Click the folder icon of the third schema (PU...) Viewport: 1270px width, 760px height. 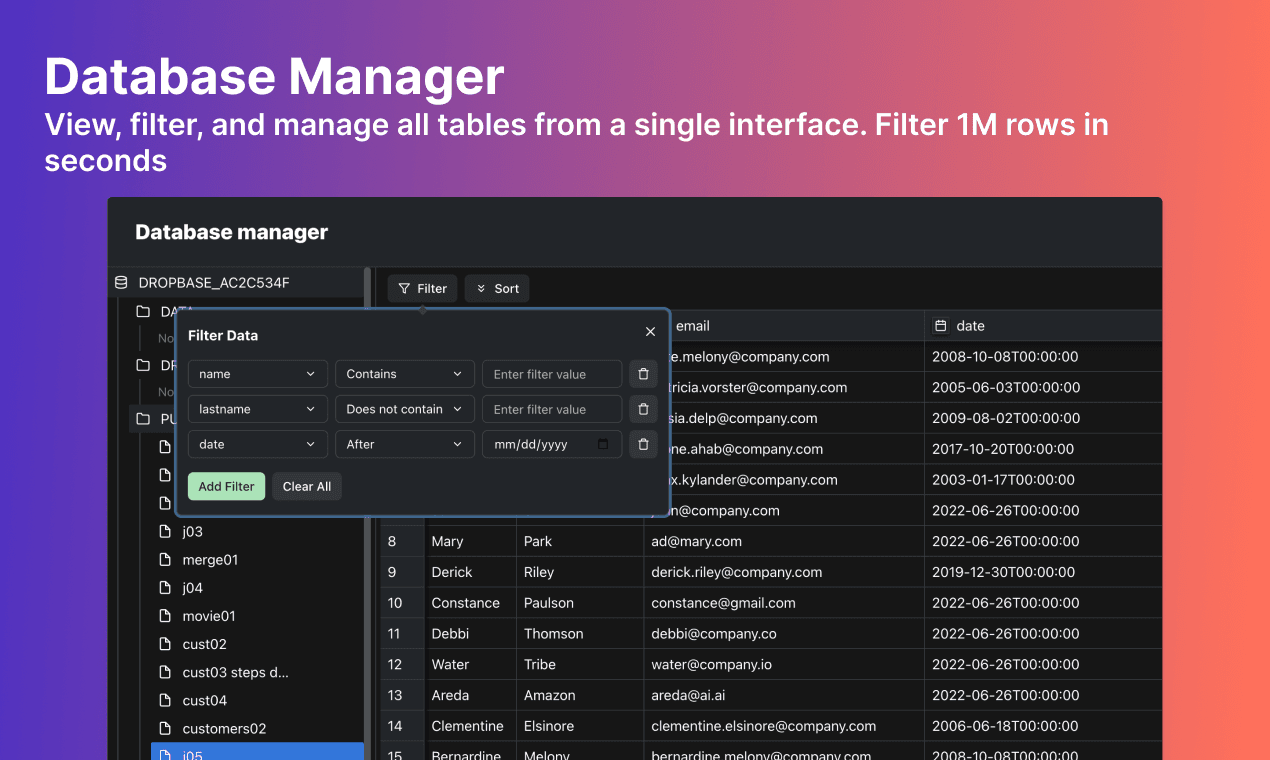(x=143, y=419)
